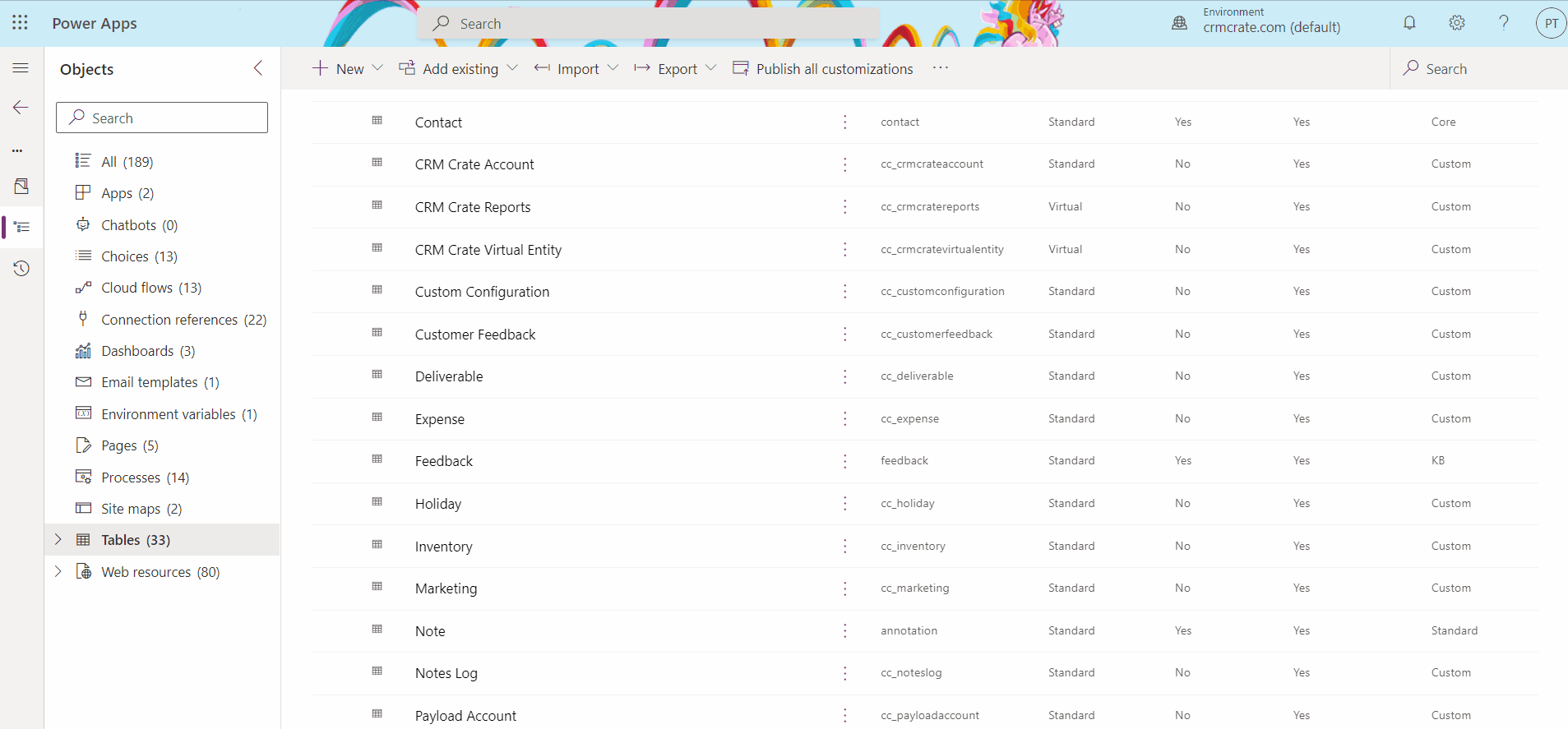Expand the Web resources tree node
Screen dimensions: 1568x729
[x=58, y=571]
